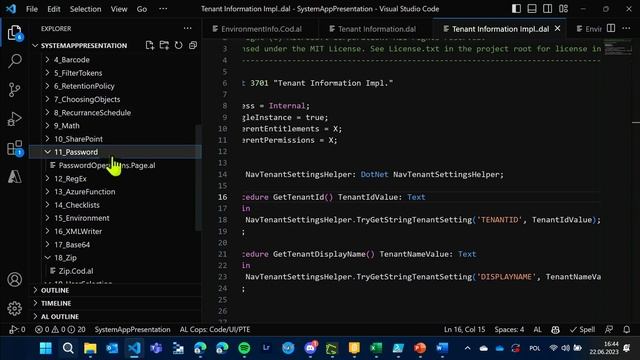This screenshot has width=640, height=360.
Task: Expand the OUTLINE section
Action: pos(55,290)
